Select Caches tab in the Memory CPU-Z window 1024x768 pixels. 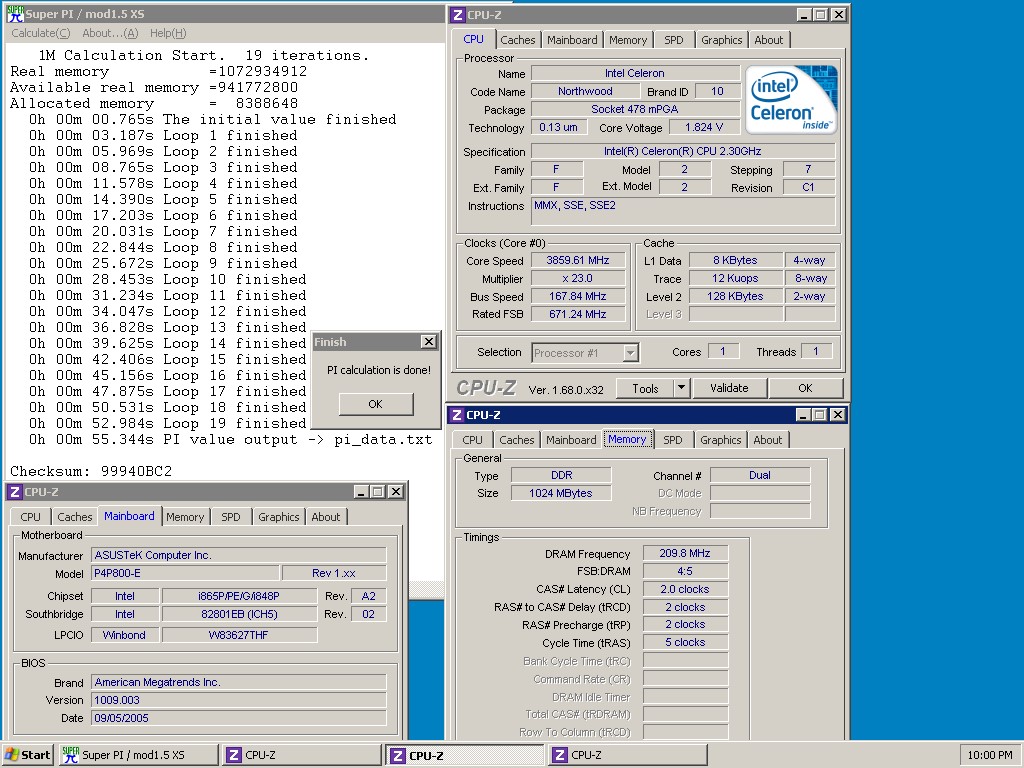point(517,440)
